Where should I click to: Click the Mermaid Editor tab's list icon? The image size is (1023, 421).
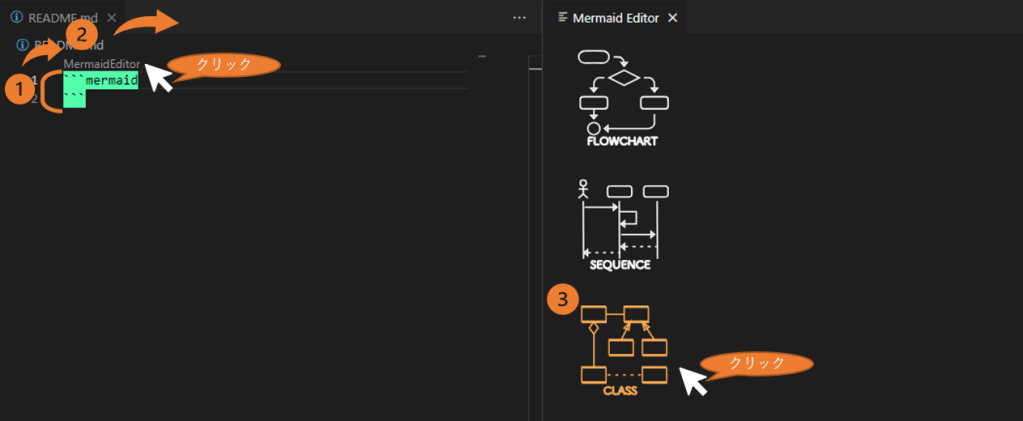[x=563, y=18]
